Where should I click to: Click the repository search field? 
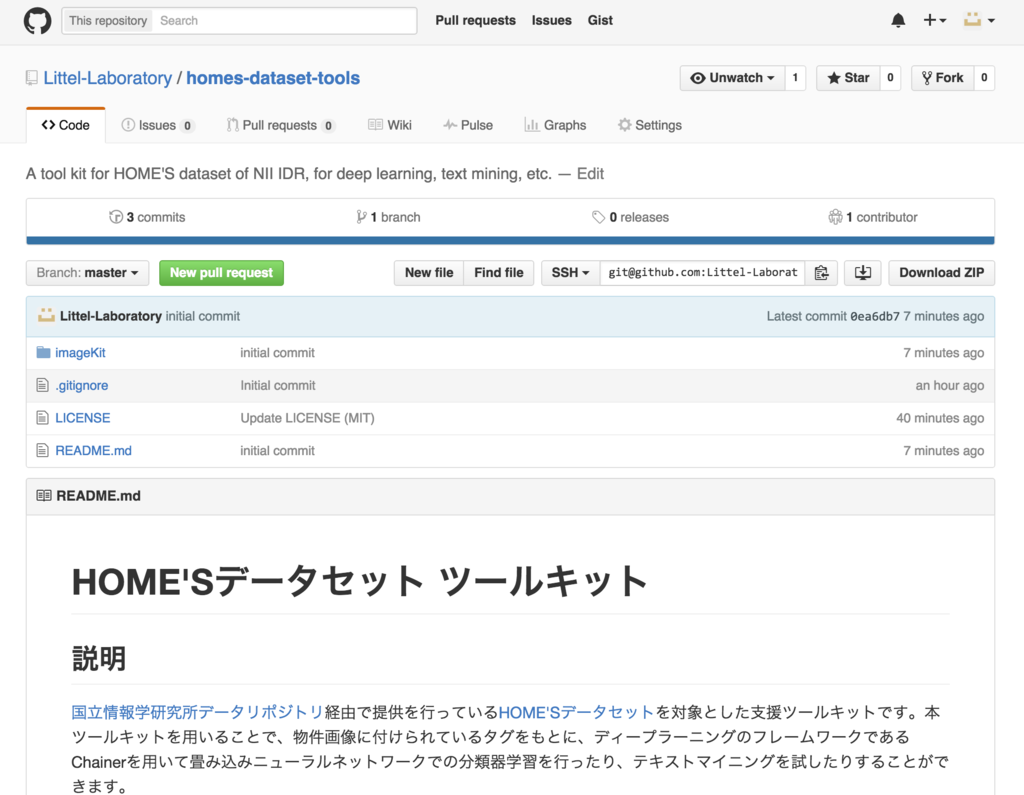(284, 21)
